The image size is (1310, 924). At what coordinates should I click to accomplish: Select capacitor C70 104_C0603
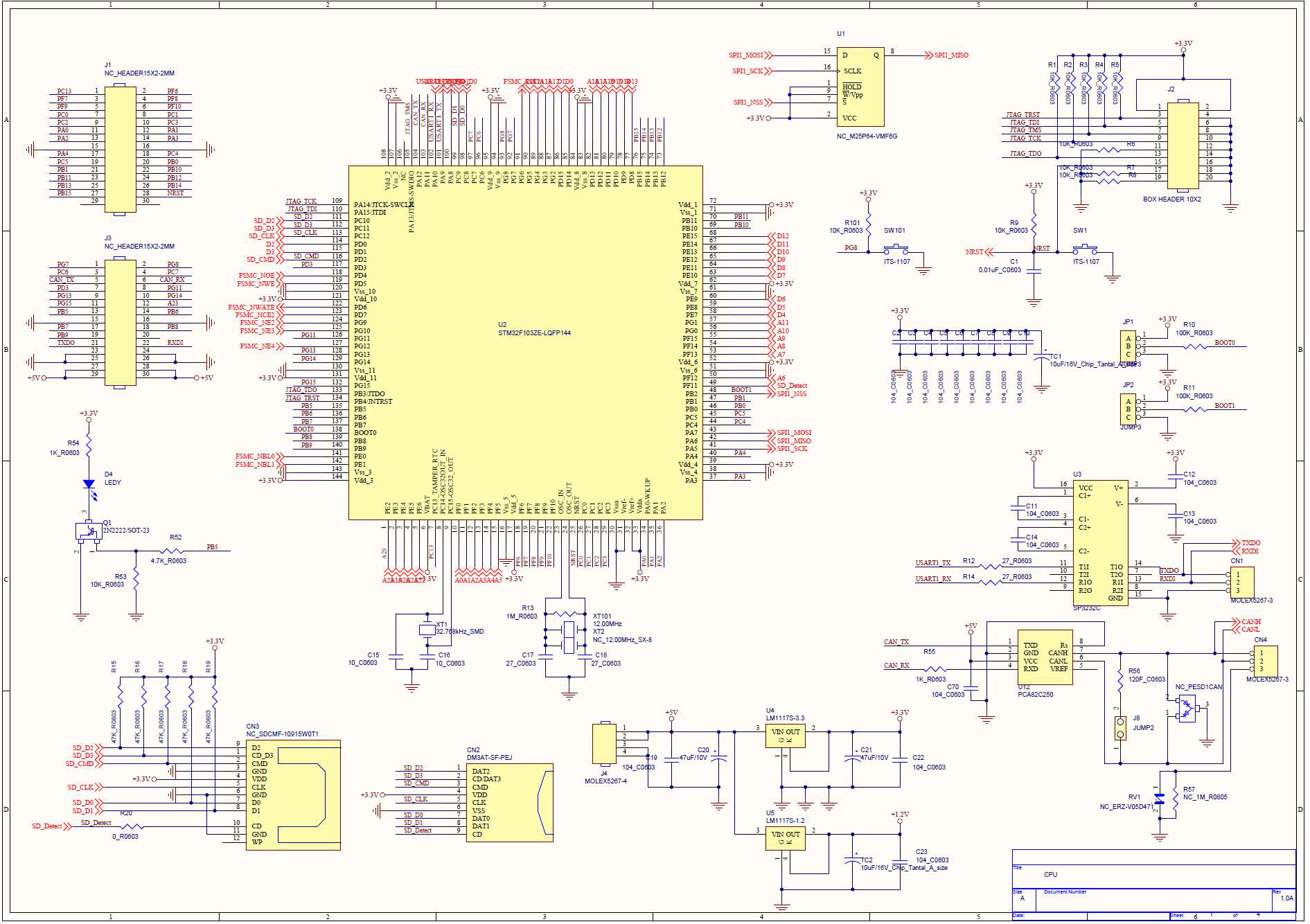pyautogui.click(x=972, y=688)
